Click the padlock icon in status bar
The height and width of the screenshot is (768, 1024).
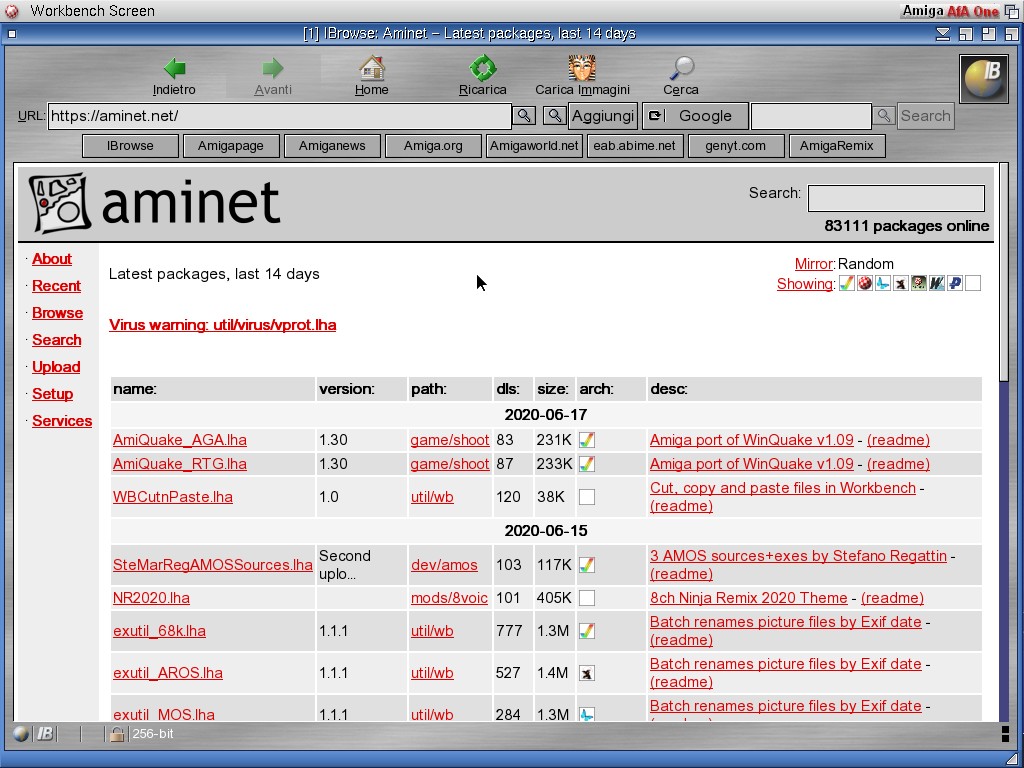click(117, 734)
